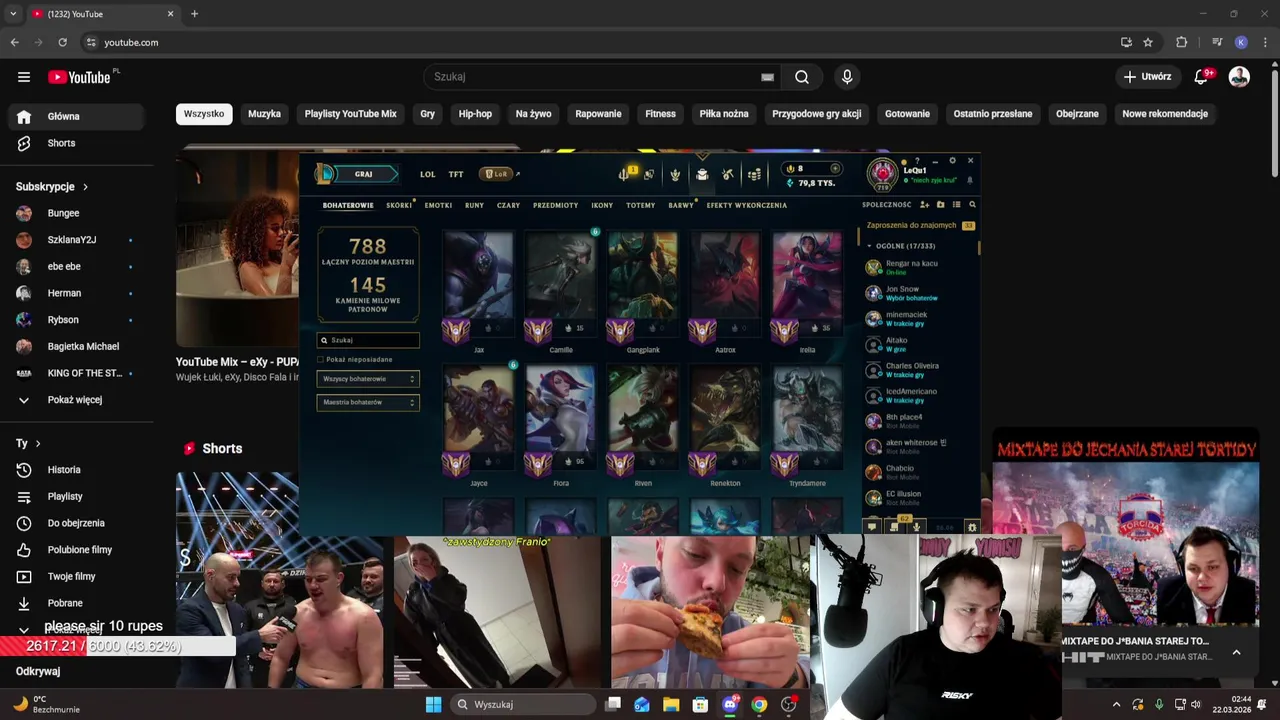Open League friends panel gear settings

coord(971,527)
